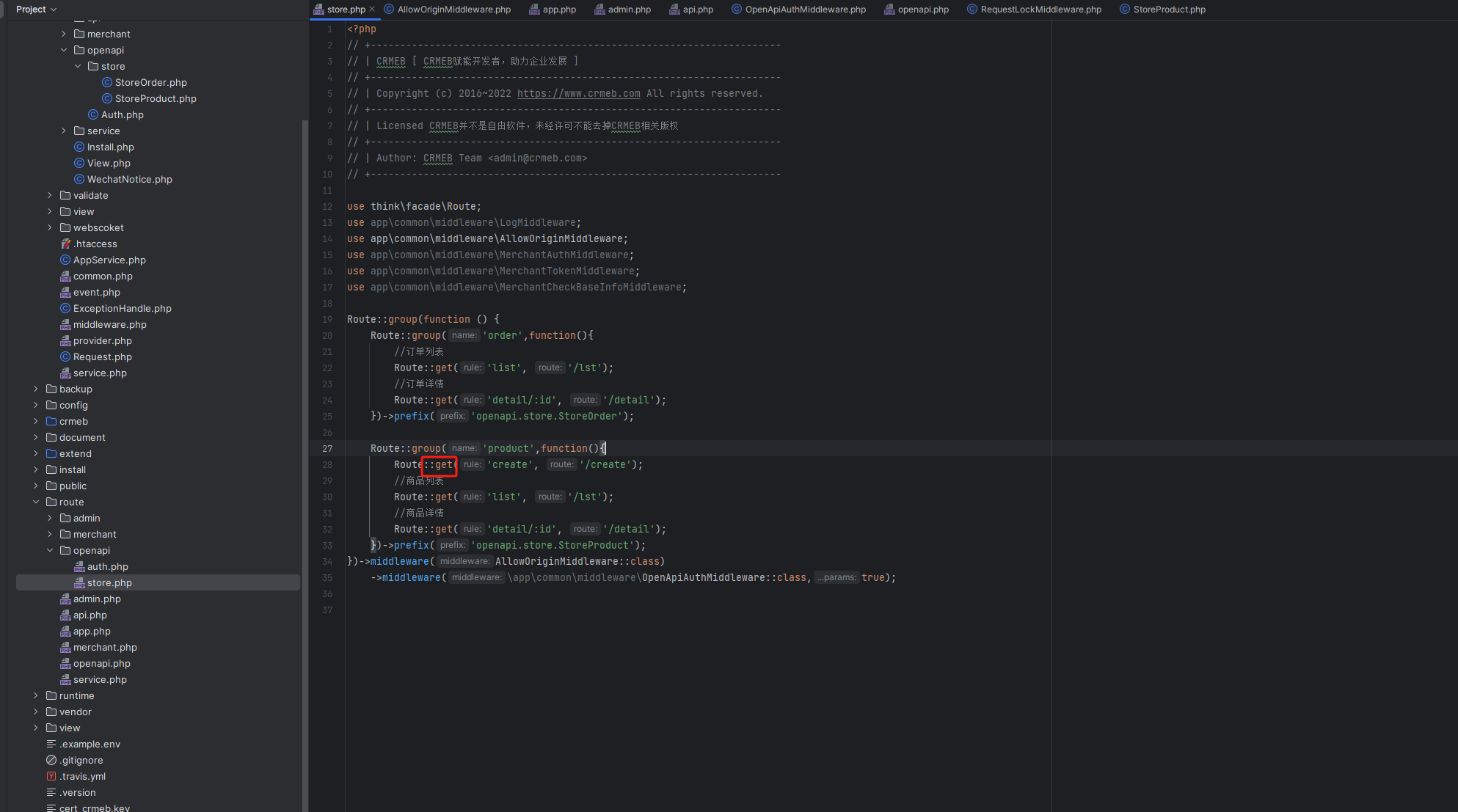This screenshot has height=812, width=1458.
Task: Collapse the route openapi folder chevron
Action: 50,551
